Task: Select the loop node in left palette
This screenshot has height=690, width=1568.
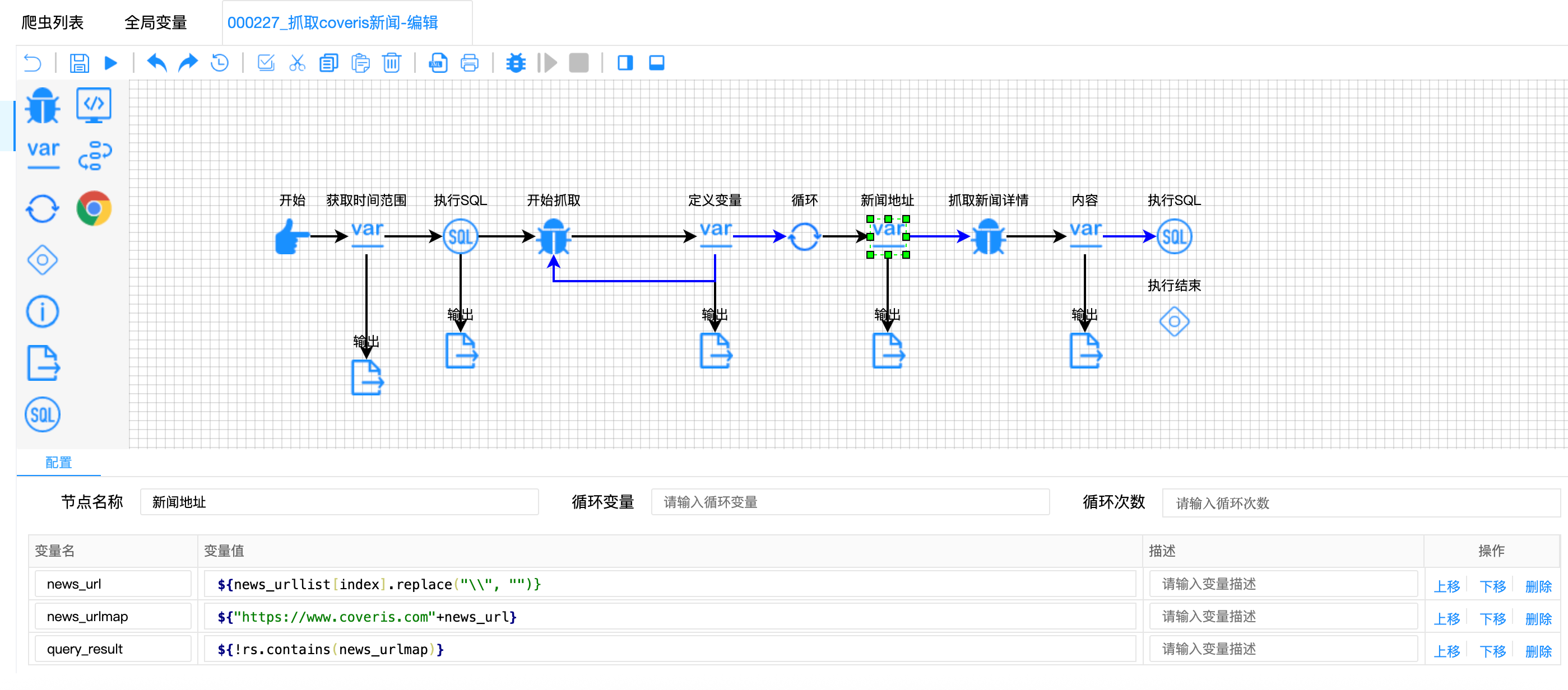Action: [43, 209]
